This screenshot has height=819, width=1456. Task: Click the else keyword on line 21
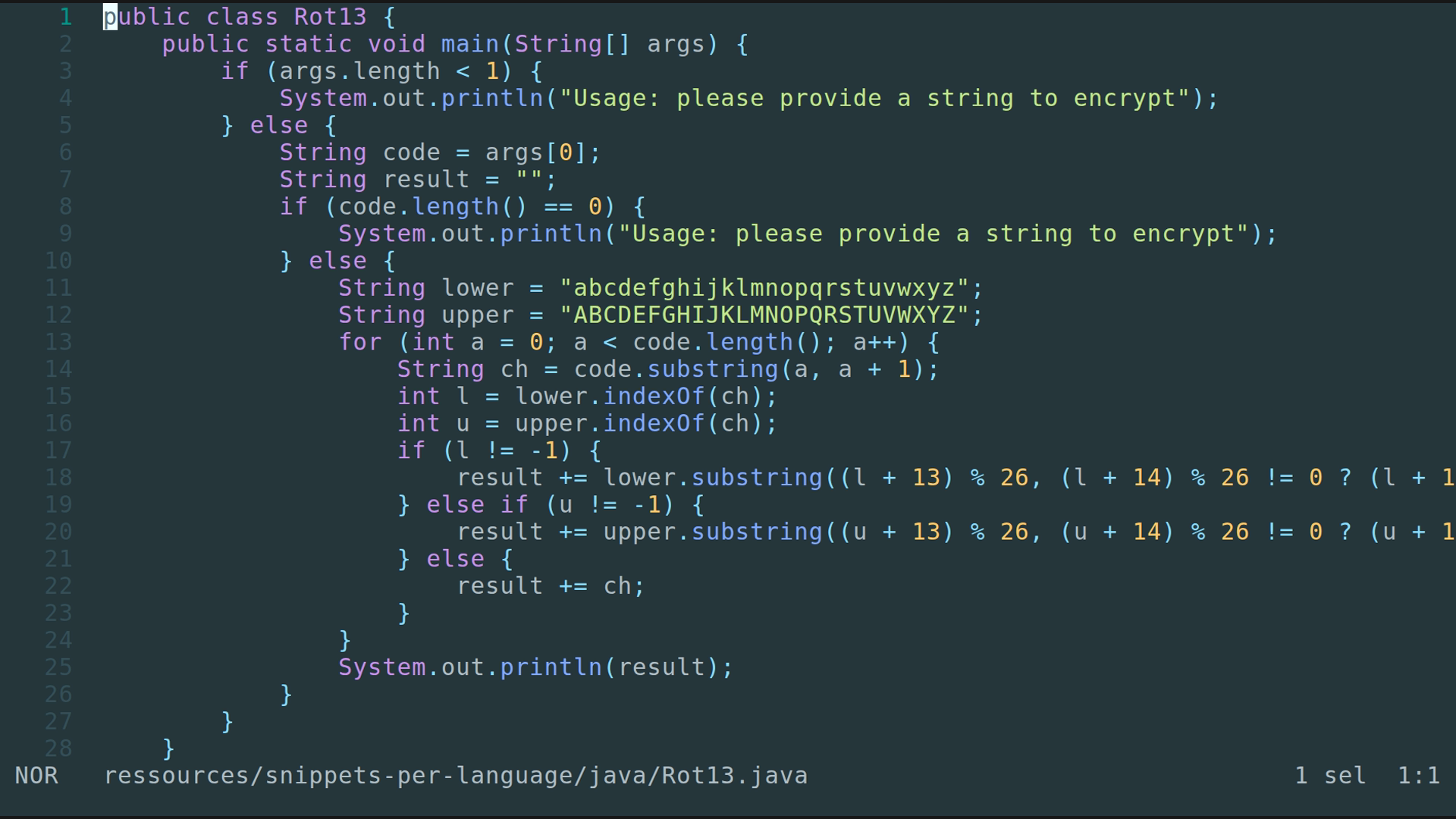[x=455, y=558]
